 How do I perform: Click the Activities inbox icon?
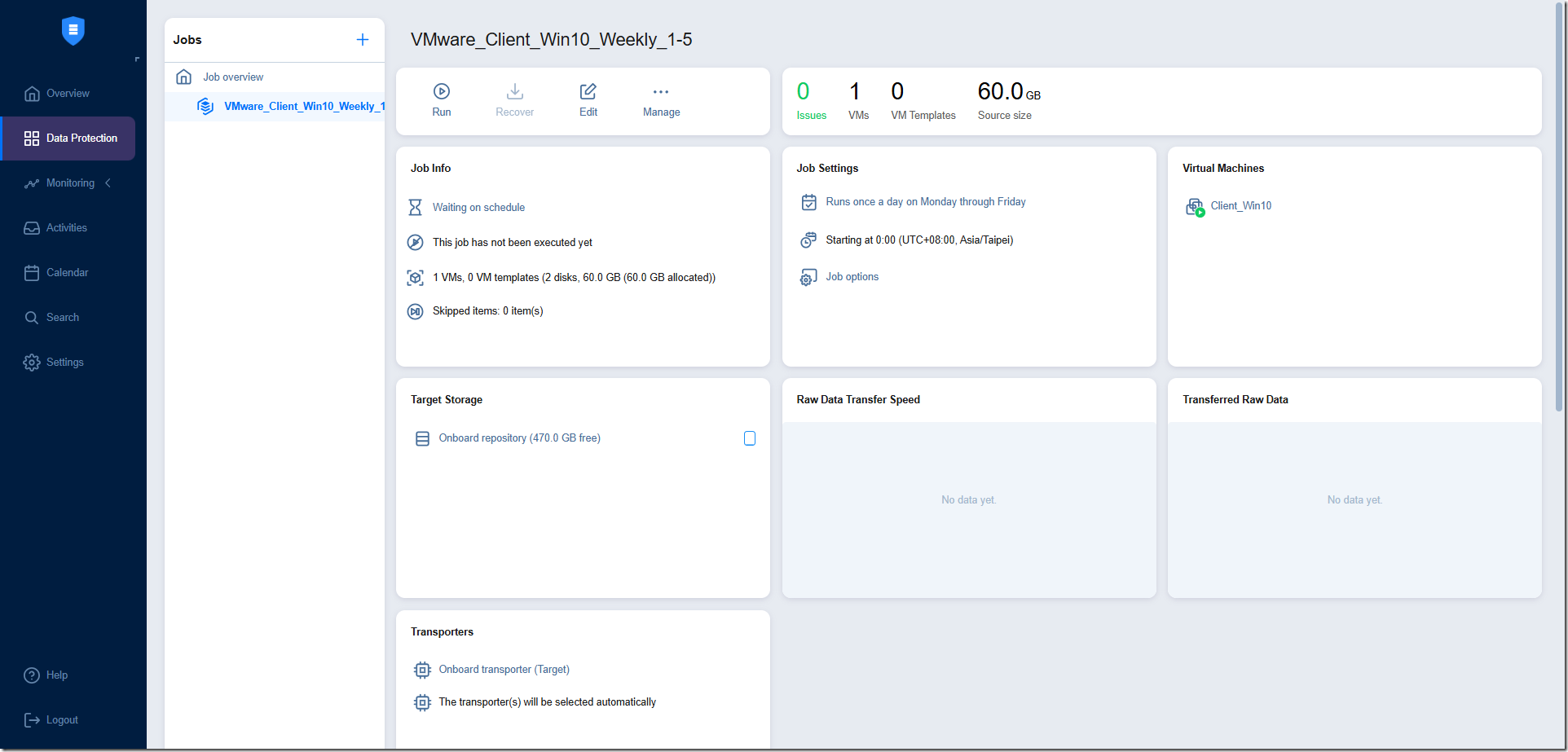[x=32, y=228]
